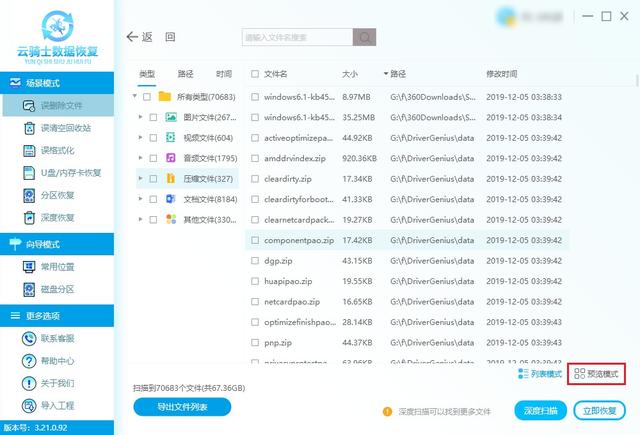The width and height of the screenshot is (640, 435).
Task: Switch to the 路径 tab
Action: click(185, 74)
